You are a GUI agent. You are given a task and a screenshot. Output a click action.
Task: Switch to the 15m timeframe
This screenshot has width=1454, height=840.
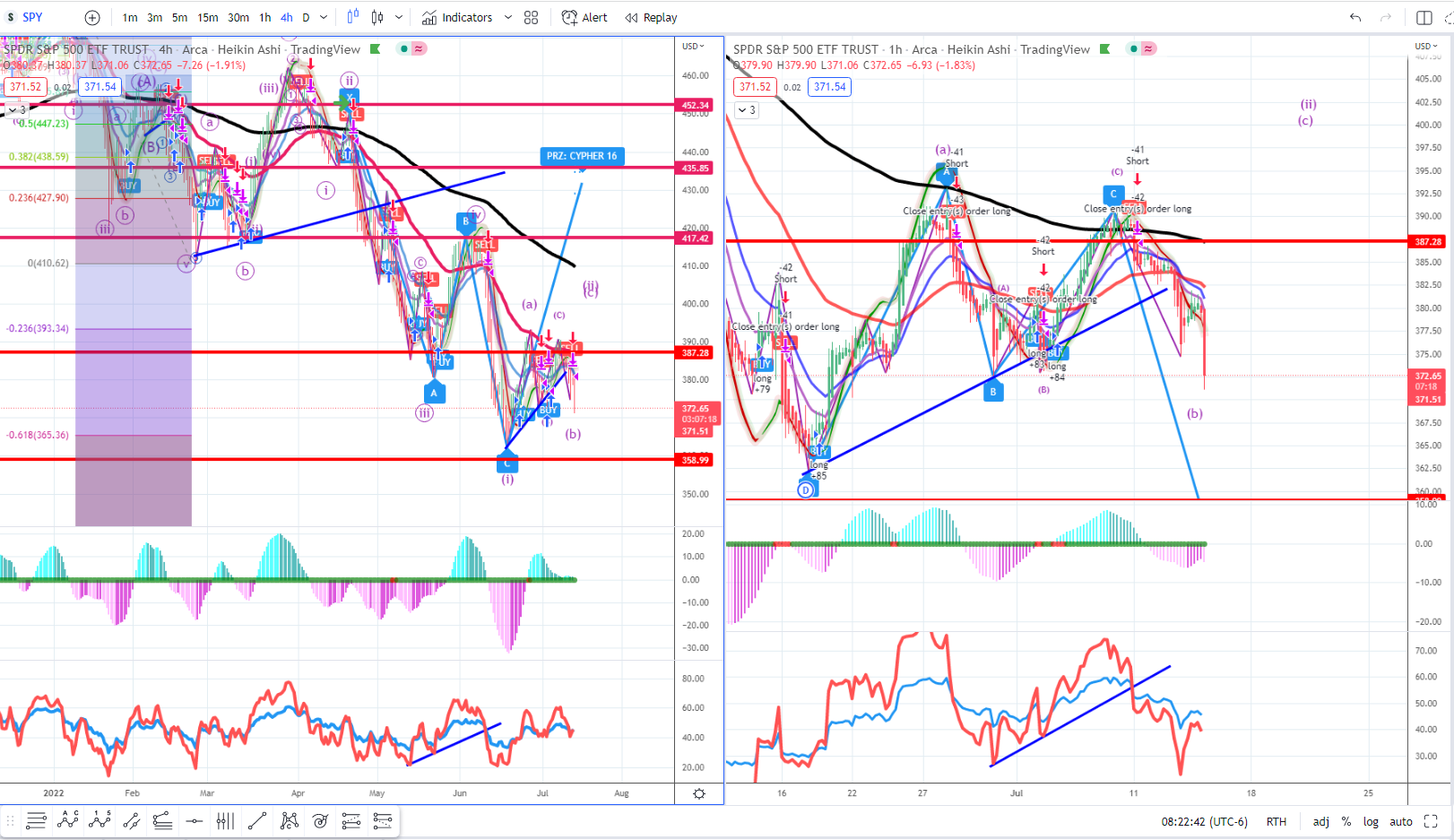click(x=208, y=17)
